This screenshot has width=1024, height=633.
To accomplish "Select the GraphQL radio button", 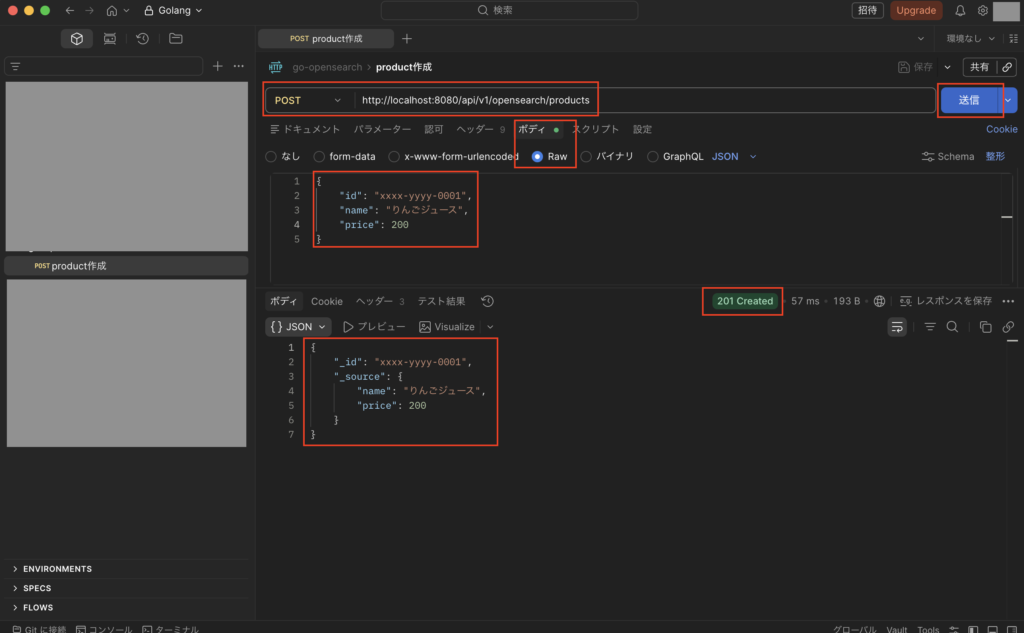I will point(653,157).
